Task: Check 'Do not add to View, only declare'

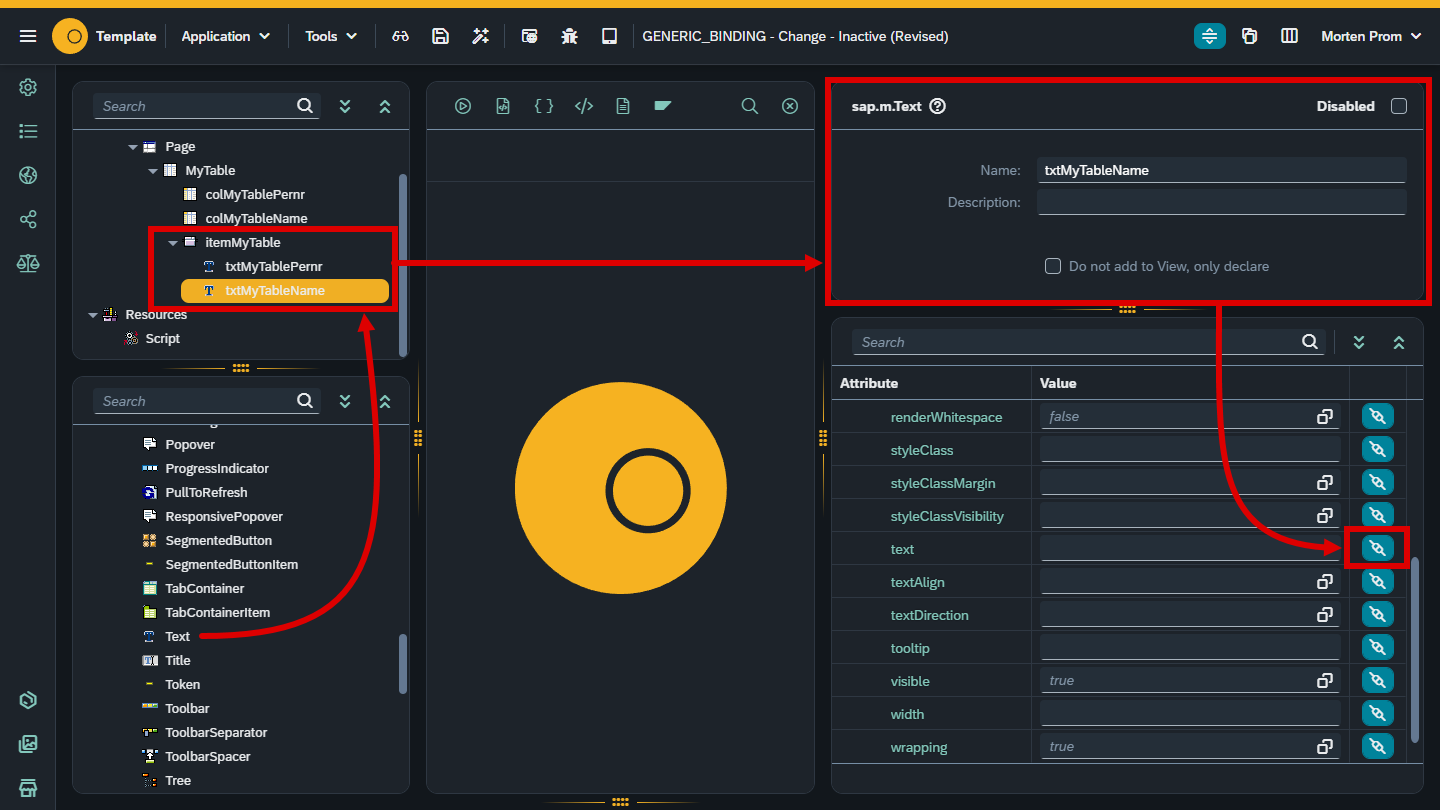Action: coord(1053,266)
